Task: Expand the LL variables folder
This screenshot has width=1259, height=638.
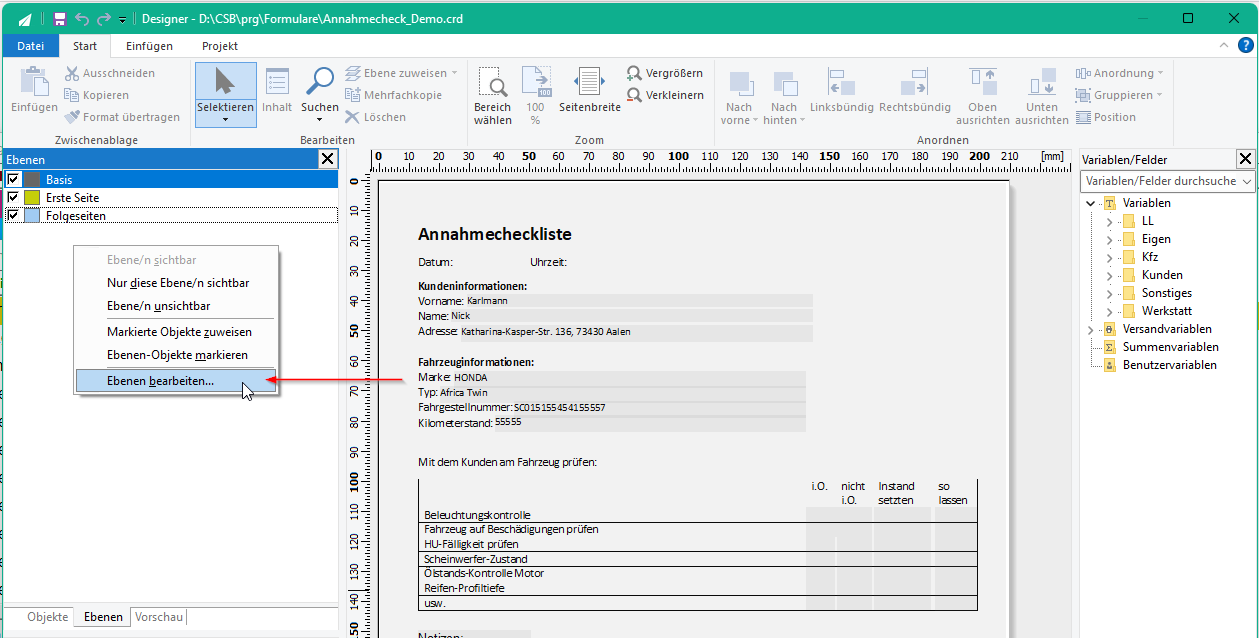Action: 1109,221
